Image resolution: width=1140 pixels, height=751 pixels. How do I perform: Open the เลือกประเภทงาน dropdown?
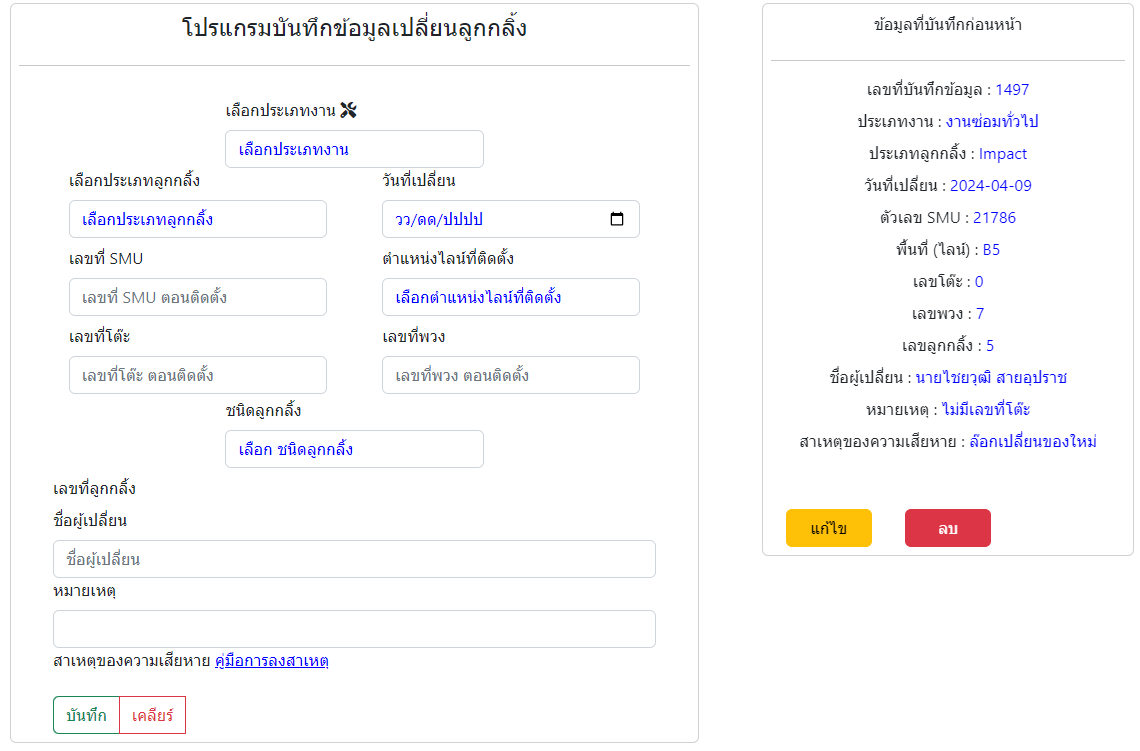click(354, 149)
